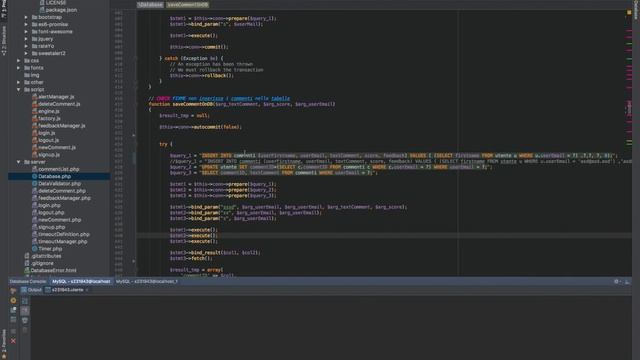Open engine.js file

coord(46,111)
